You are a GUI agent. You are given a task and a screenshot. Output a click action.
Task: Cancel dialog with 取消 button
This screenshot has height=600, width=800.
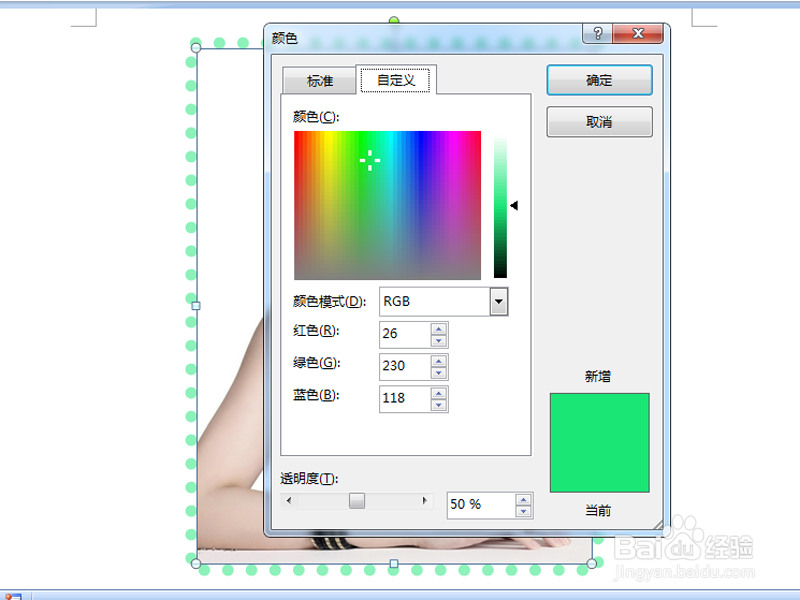click(x=599, y=122)
